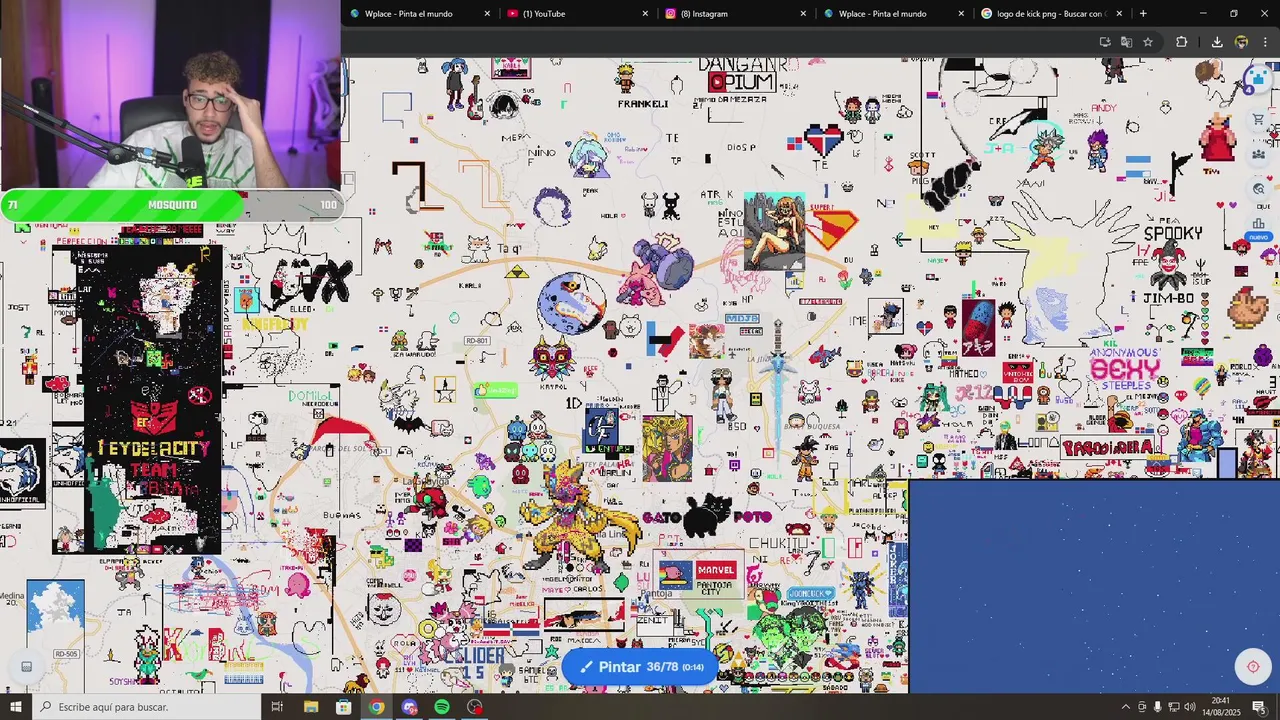Viewport: 1280px width, 720px height.
Task: Close the YouTube tab
Action: pyautogui.click(x=645, y=13)
